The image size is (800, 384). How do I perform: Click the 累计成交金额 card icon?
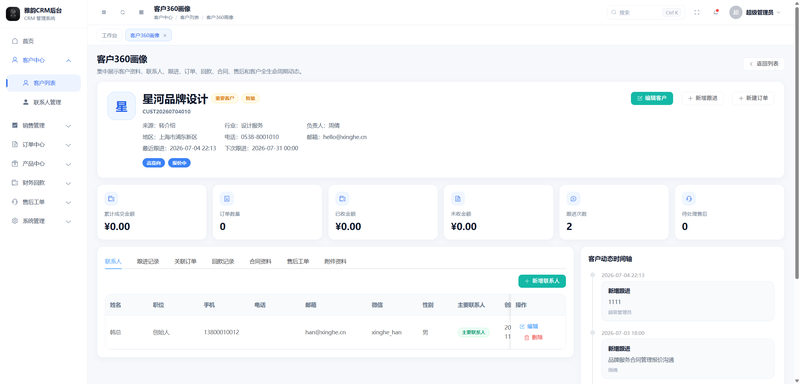pyautogui.click(x=111, y=198)
